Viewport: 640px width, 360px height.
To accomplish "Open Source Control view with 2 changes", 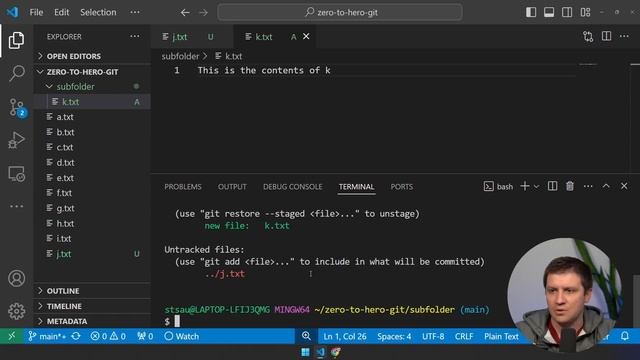I will (x=17, y=107).
